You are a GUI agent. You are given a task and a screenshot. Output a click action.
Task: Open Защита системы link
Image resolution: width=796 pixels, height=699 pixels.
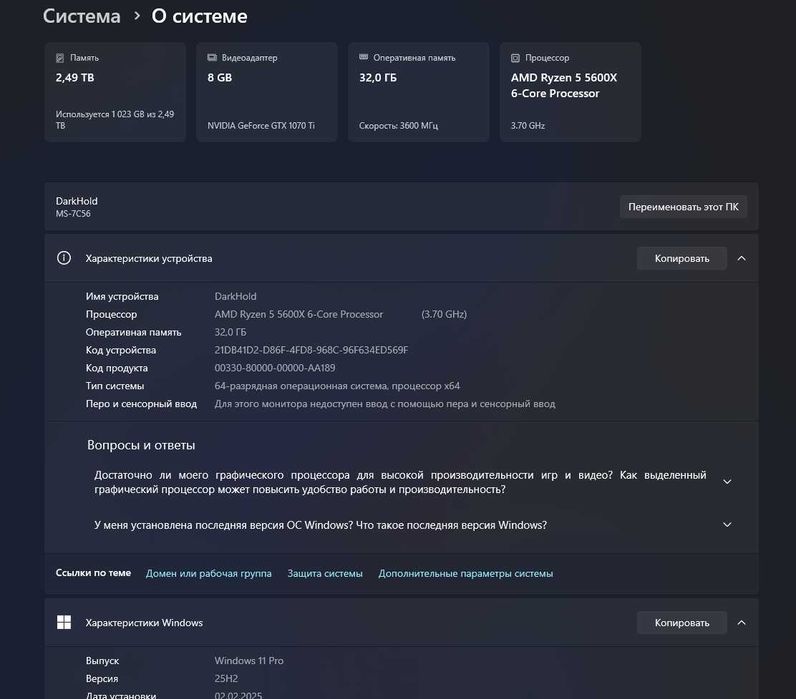pyautogui.click(x=325, y=573)
